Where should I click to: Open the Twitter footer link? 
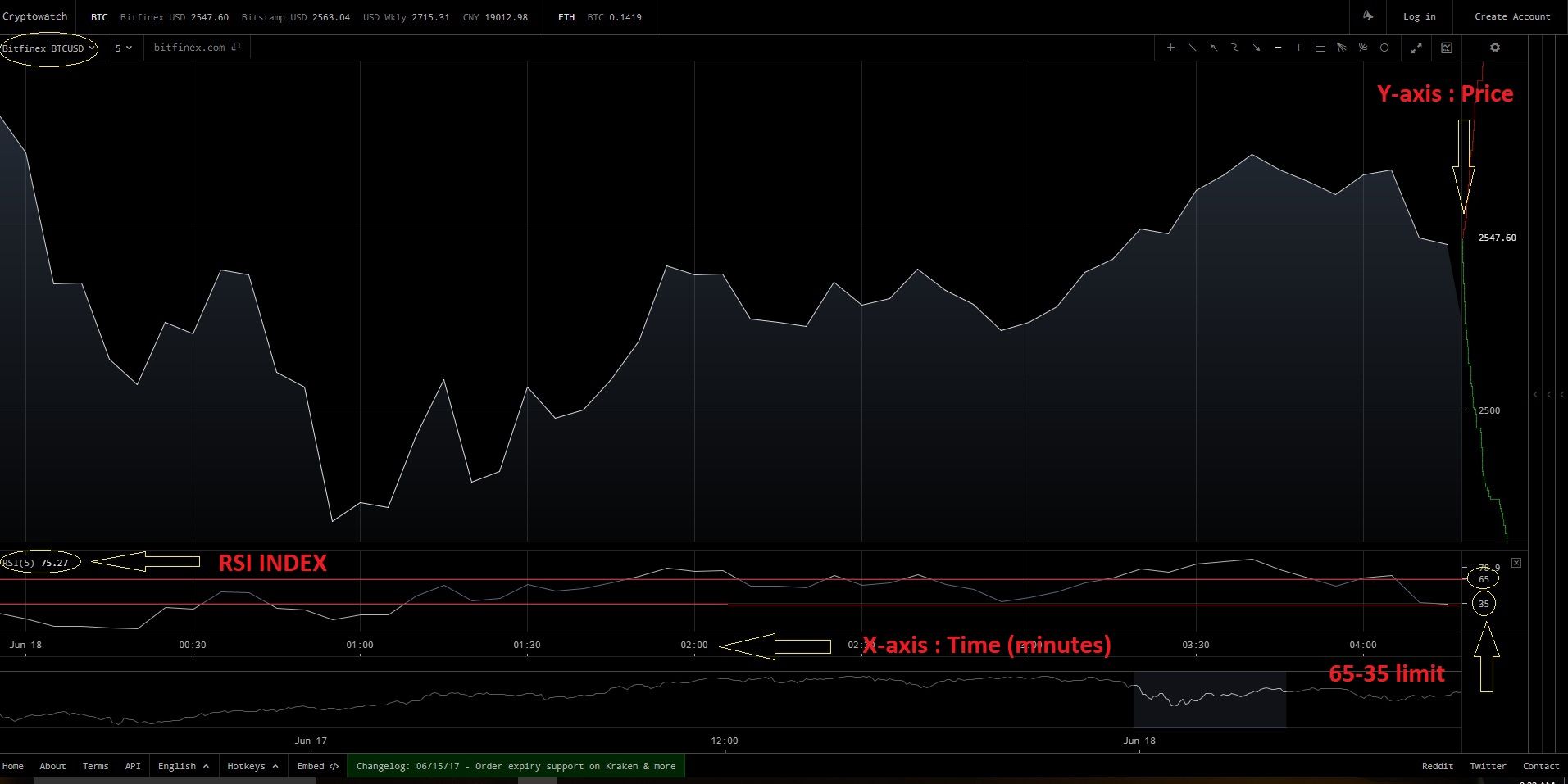coord(1488,766)
